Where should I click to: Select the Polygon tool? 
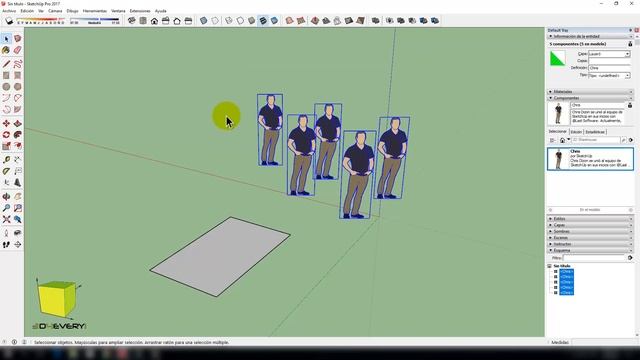18,87
